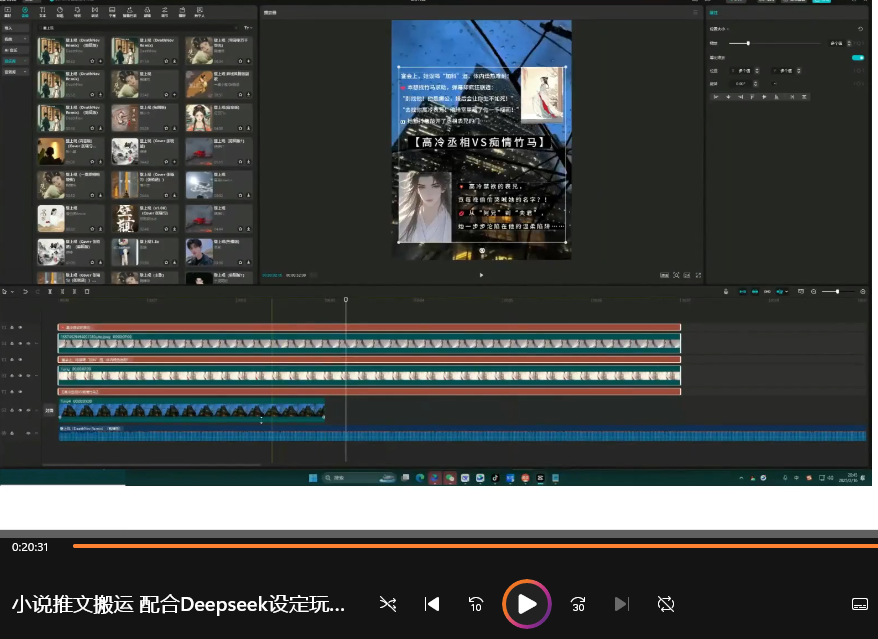Click the cover (封面) button on main track

click(x=49, y=411)
